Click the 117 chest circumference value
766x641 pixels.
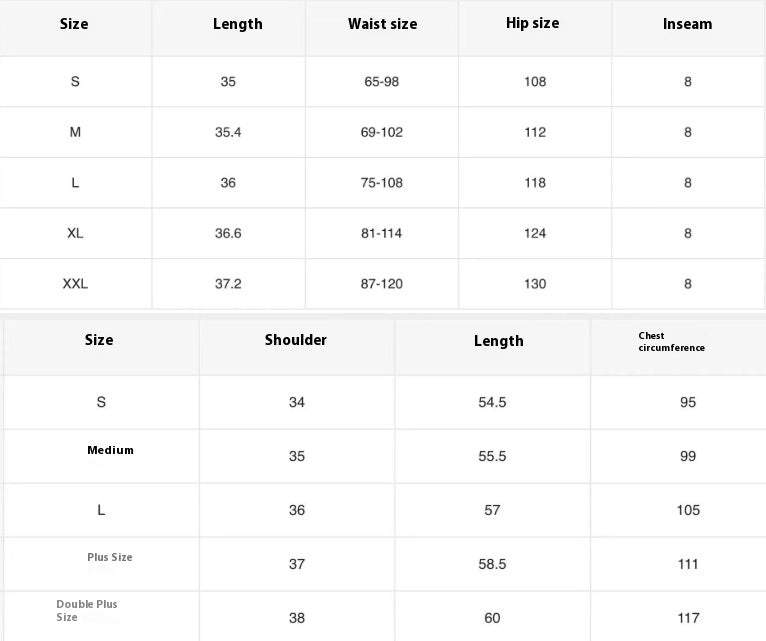tap(687, 618)
